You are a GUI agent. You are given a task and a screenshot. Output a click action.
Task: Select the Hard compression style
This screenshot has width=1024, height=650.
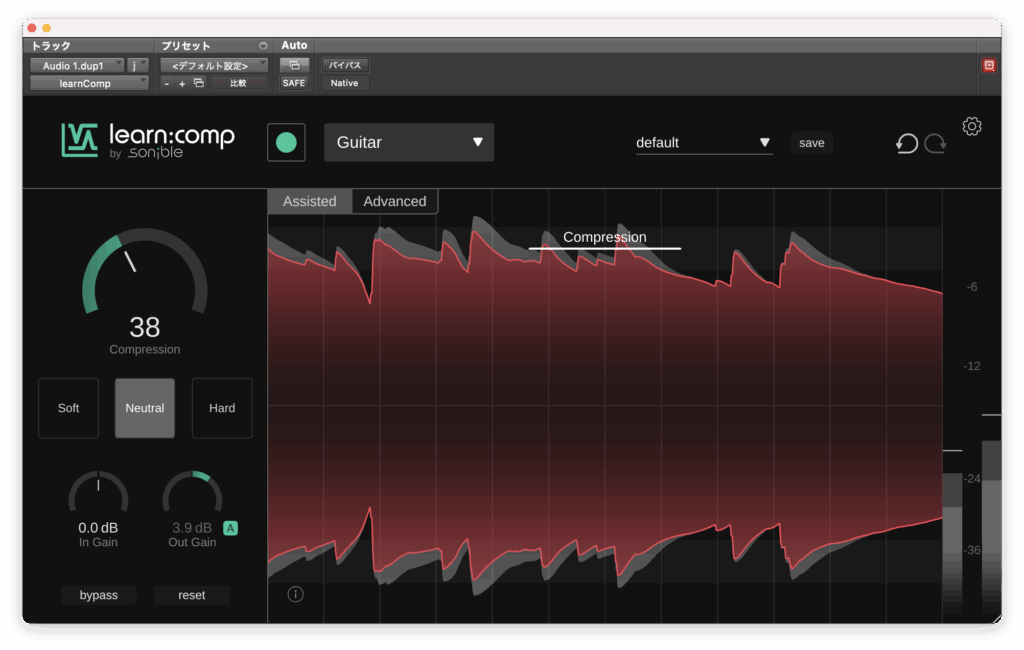pyautogui.click(x=222, y=408)
